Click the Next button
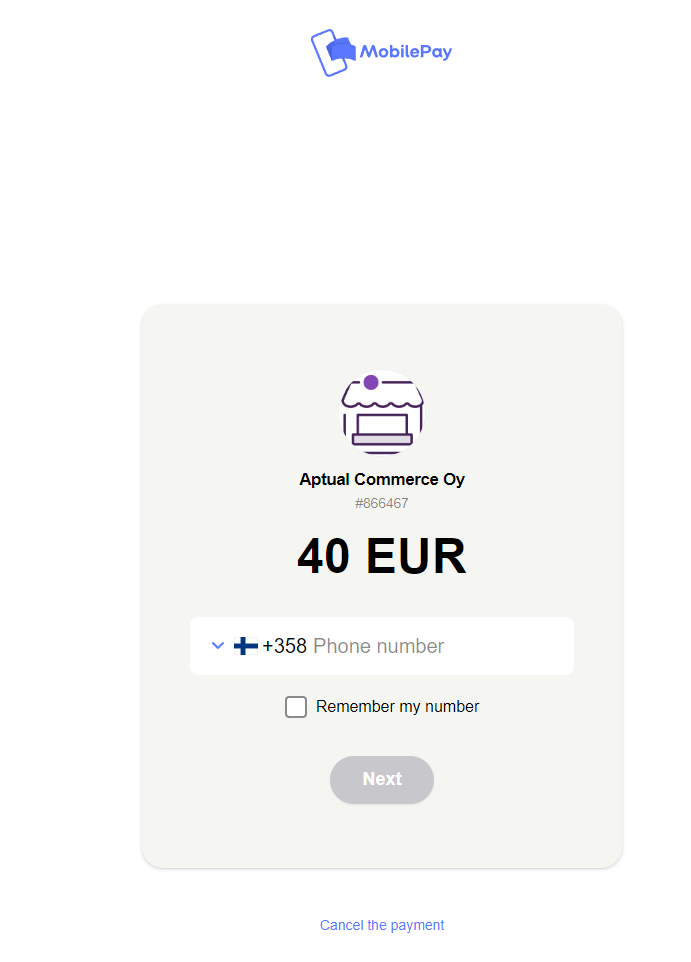This screenshot has height=962, width=691. 382,779
